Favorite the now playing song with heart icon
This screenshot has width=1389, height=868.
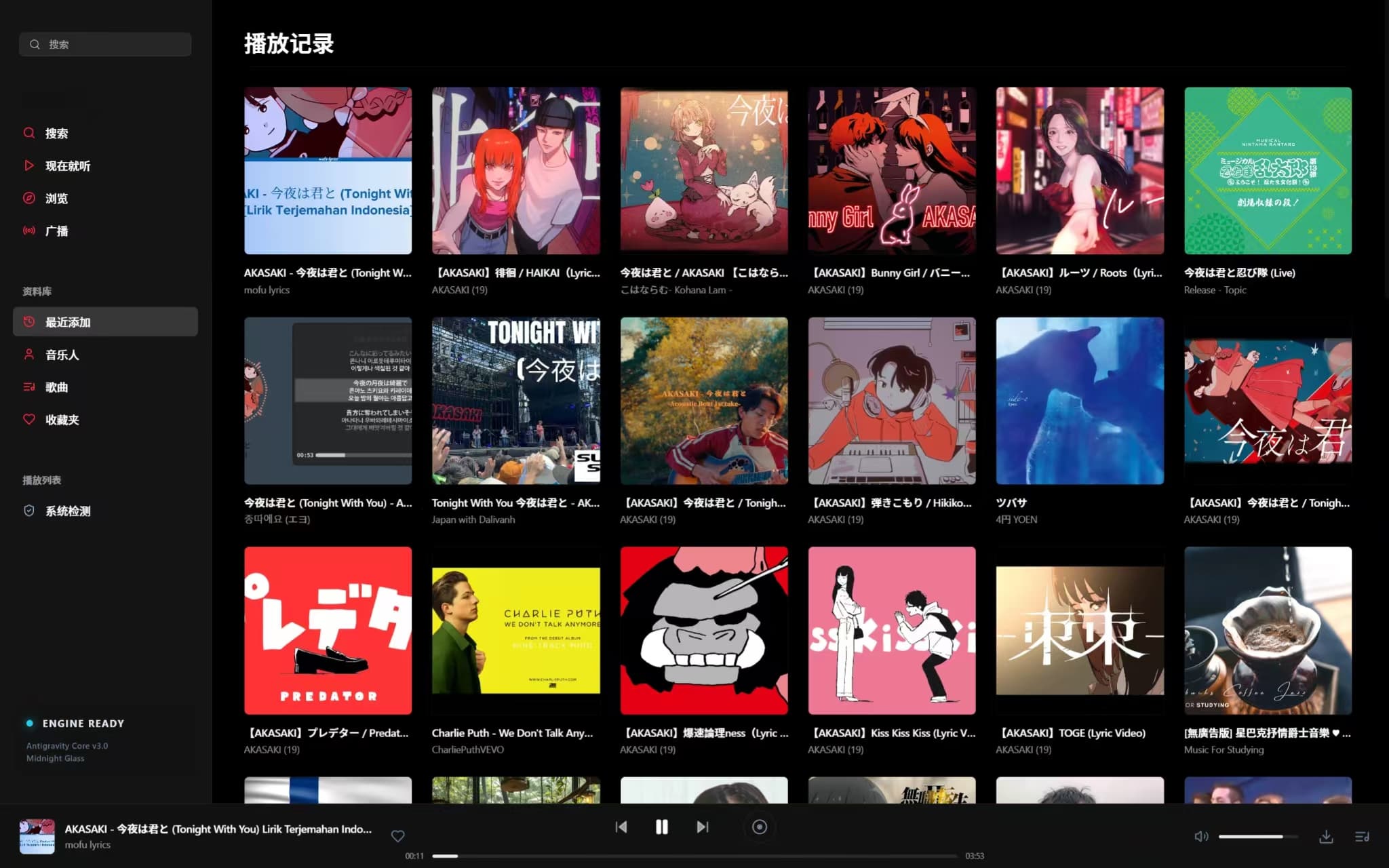click(x=398, y=836)
